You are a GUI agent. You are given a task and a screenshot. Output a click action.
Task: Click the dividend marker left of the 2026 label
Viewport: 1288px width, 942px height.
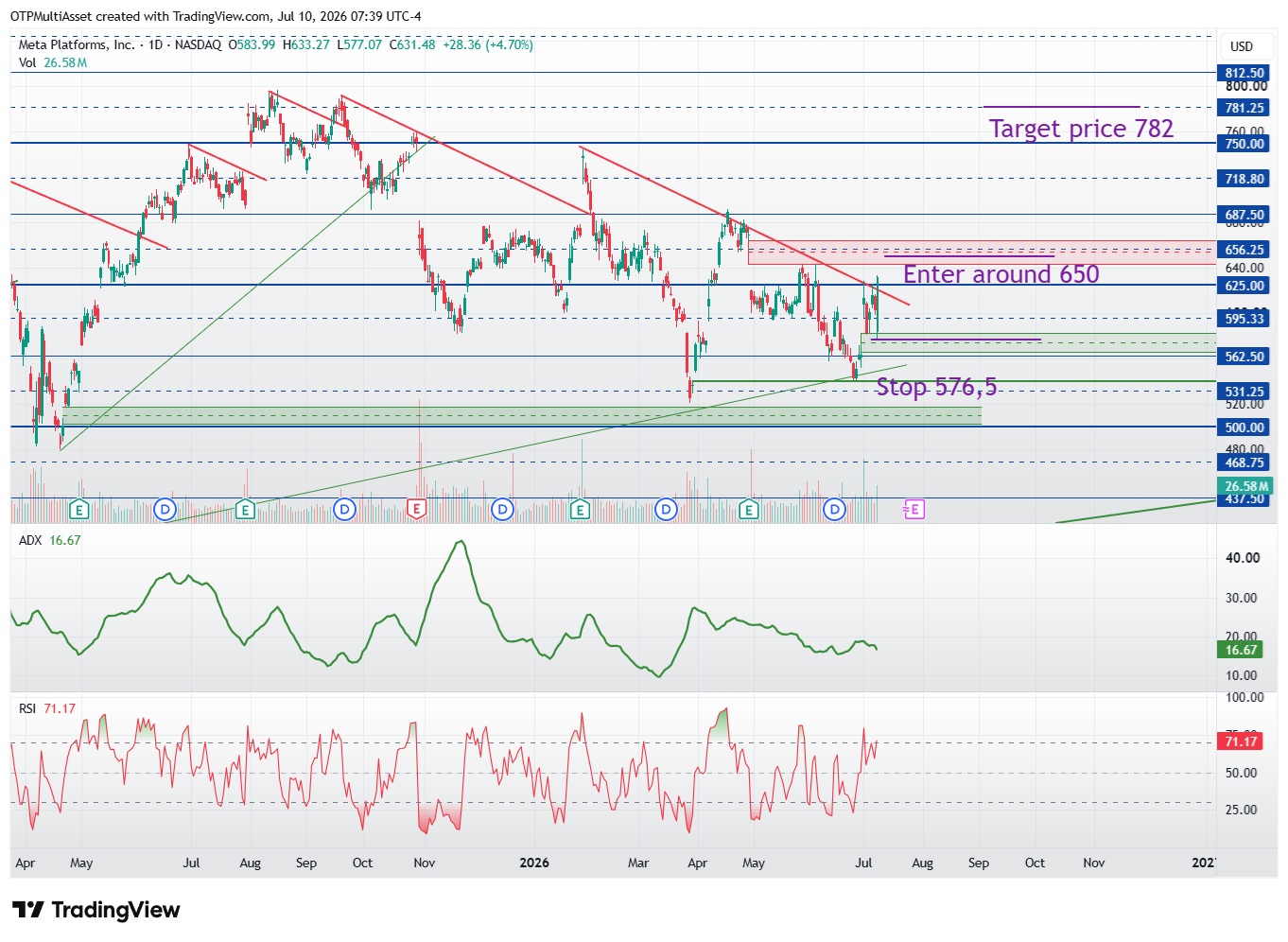tap(502, 510)
